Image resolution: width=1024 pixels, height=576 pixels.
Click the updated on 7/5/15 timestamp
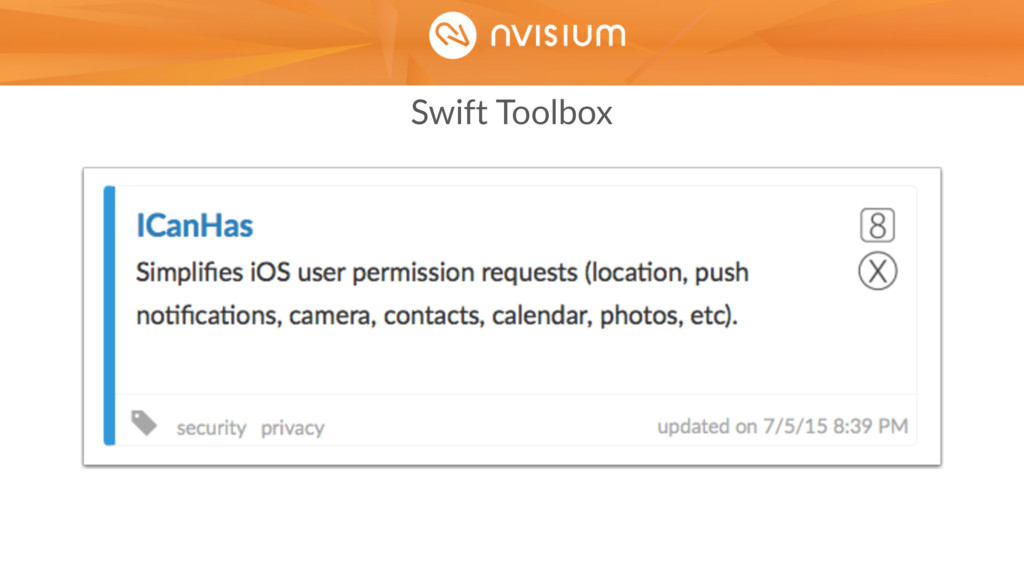tap(782, 426)
